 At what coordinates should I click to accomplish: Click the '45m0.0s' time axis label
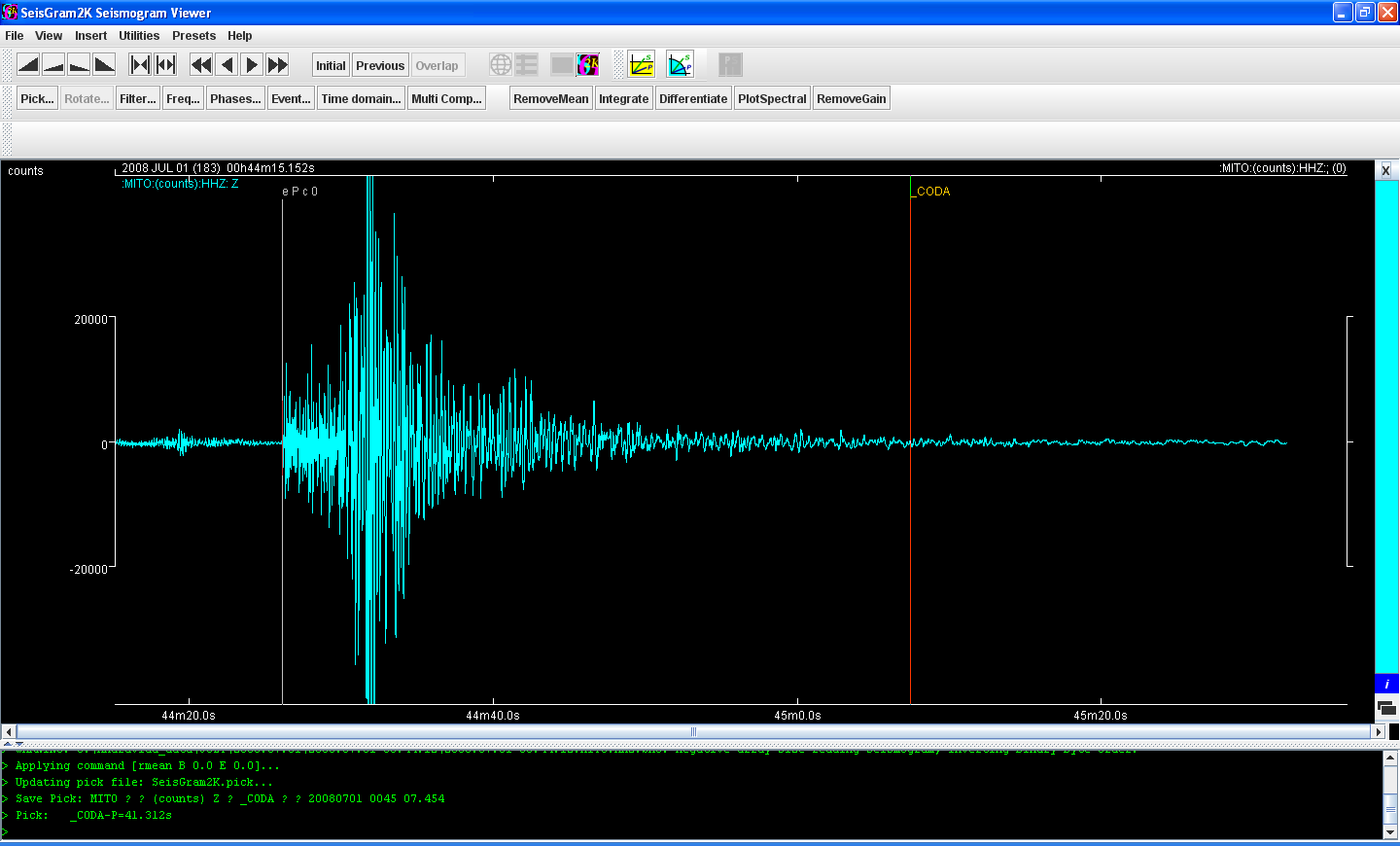pyautogui.click(x=797, y=716)
